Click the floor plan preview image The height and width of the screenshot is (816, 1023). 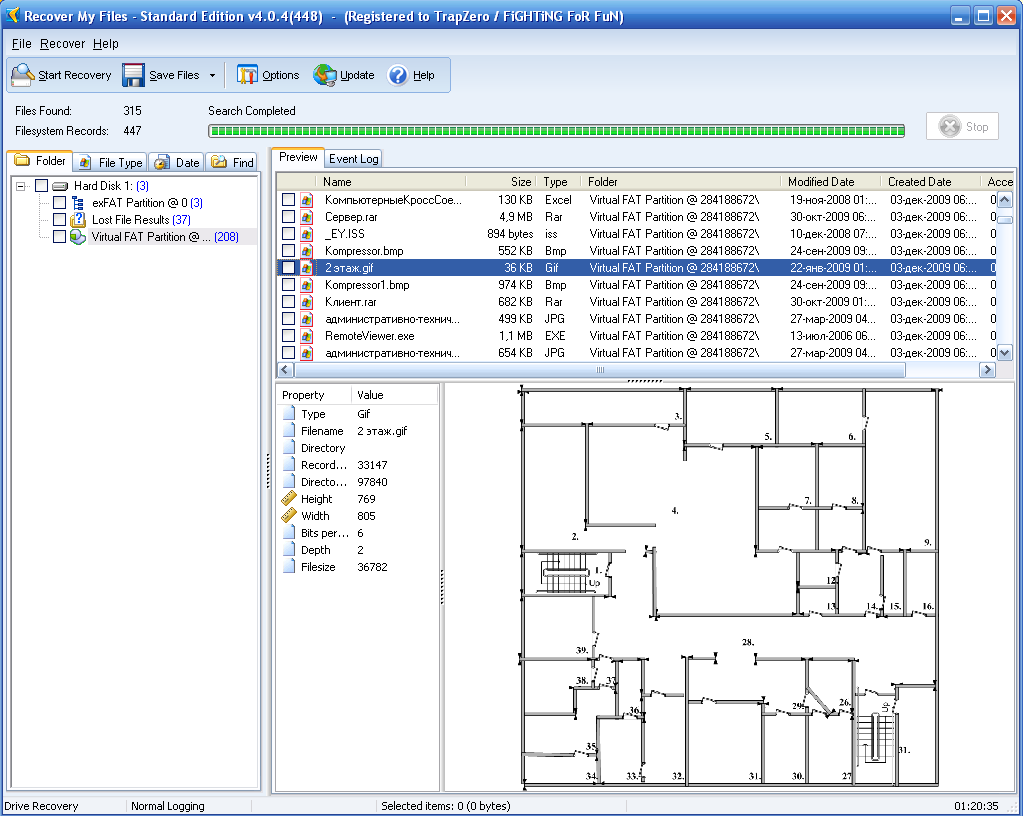731,587
